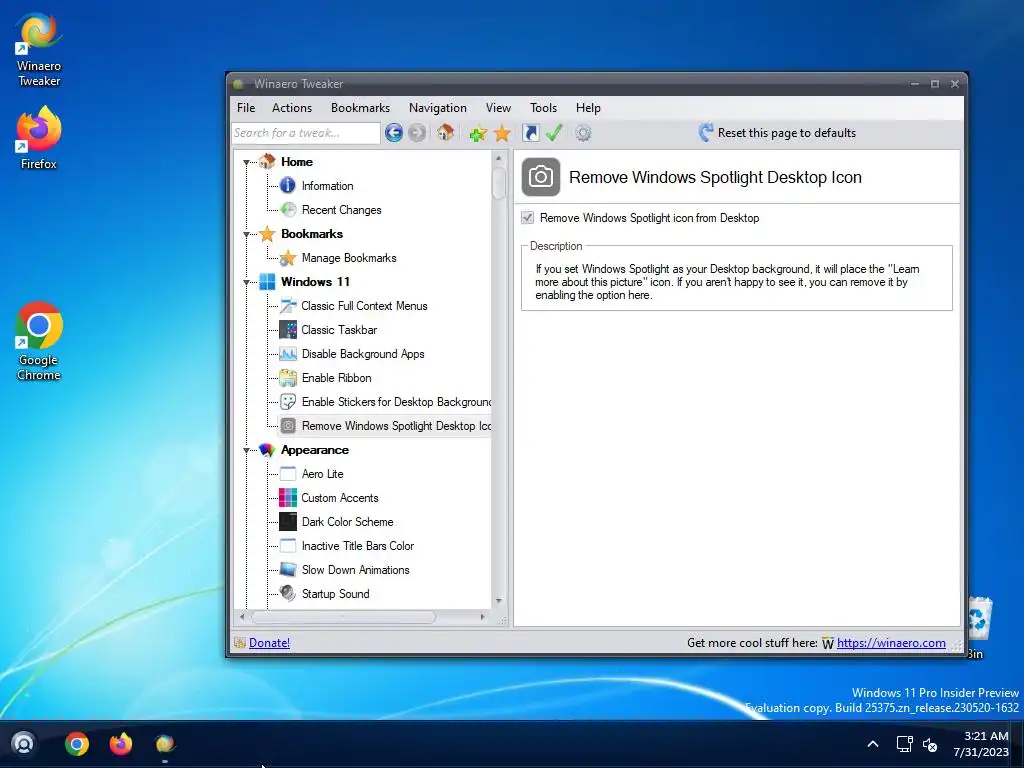Collapse the Home tree node
This screenshot has width=1024, height=768.
click(247, 162)
